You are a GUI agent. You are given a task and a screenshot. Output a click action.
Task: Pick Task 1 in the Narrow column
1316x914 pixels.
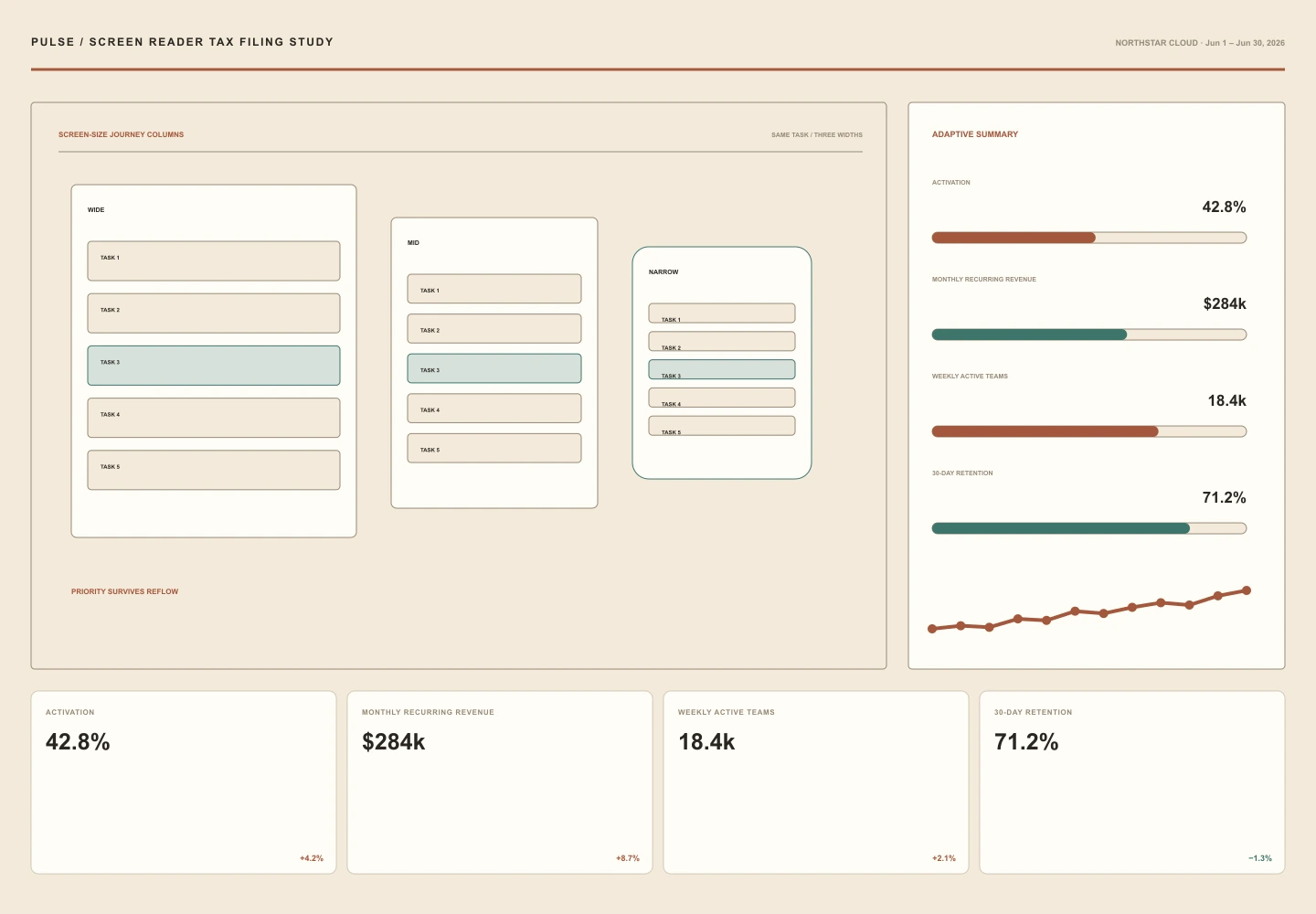[722, 314]
